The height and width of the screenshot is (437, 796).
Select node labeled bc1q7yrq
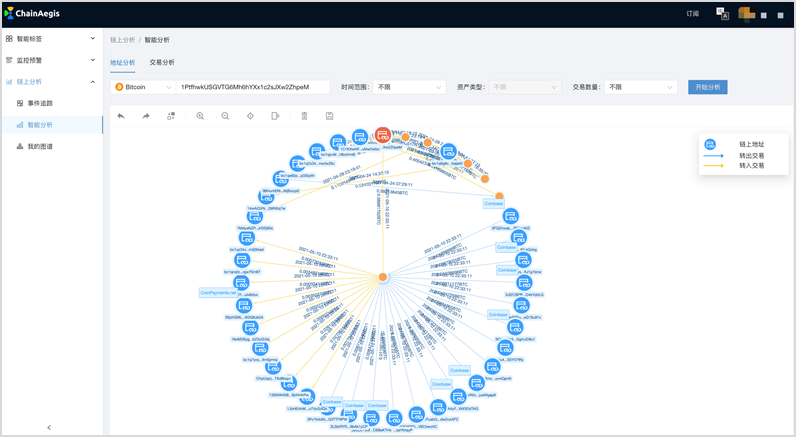tap(260, 348)
